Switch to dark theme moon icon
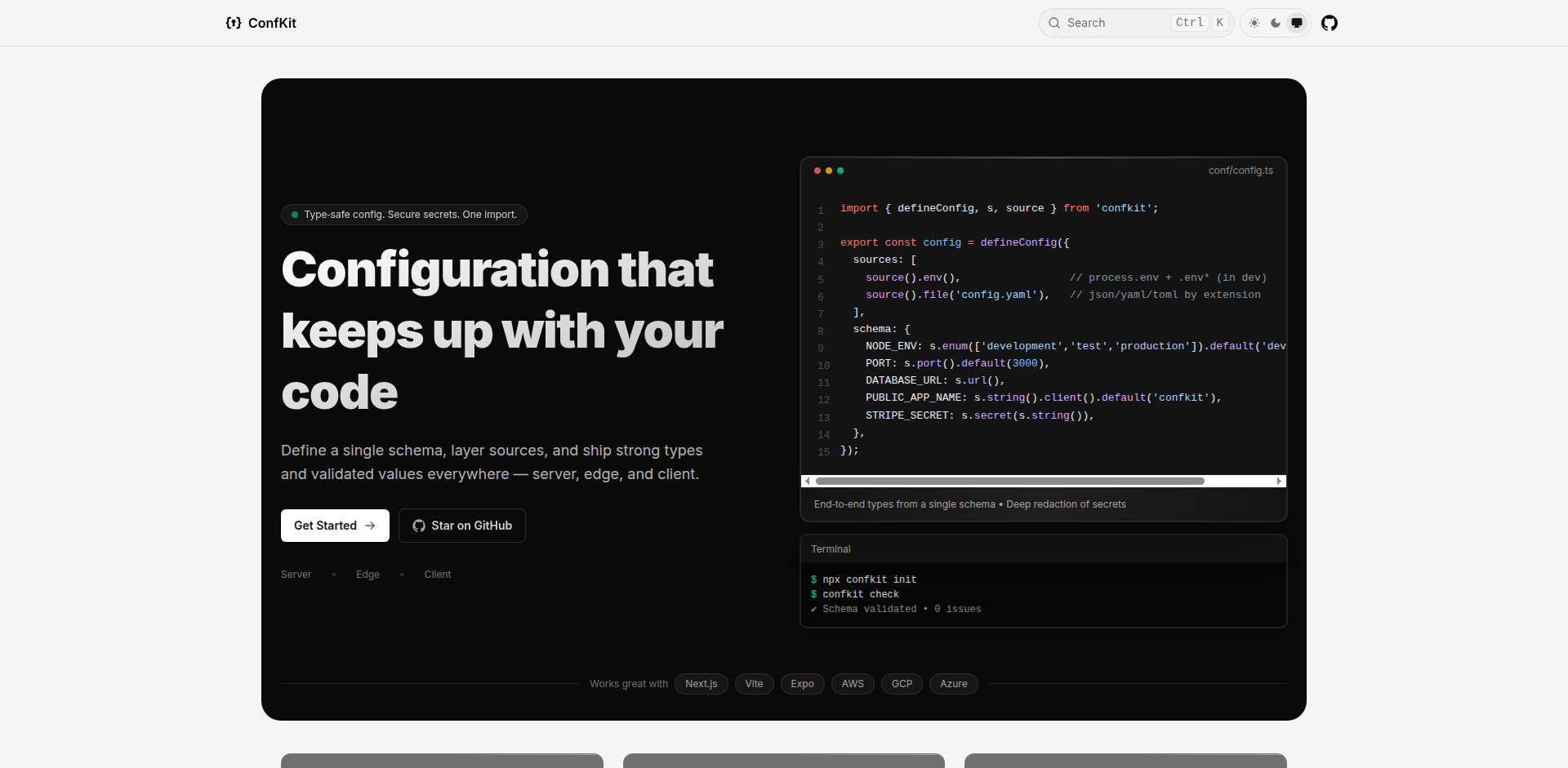Image resolution: width=1568 pixels, height=768 pixels. pos(1276,23)
